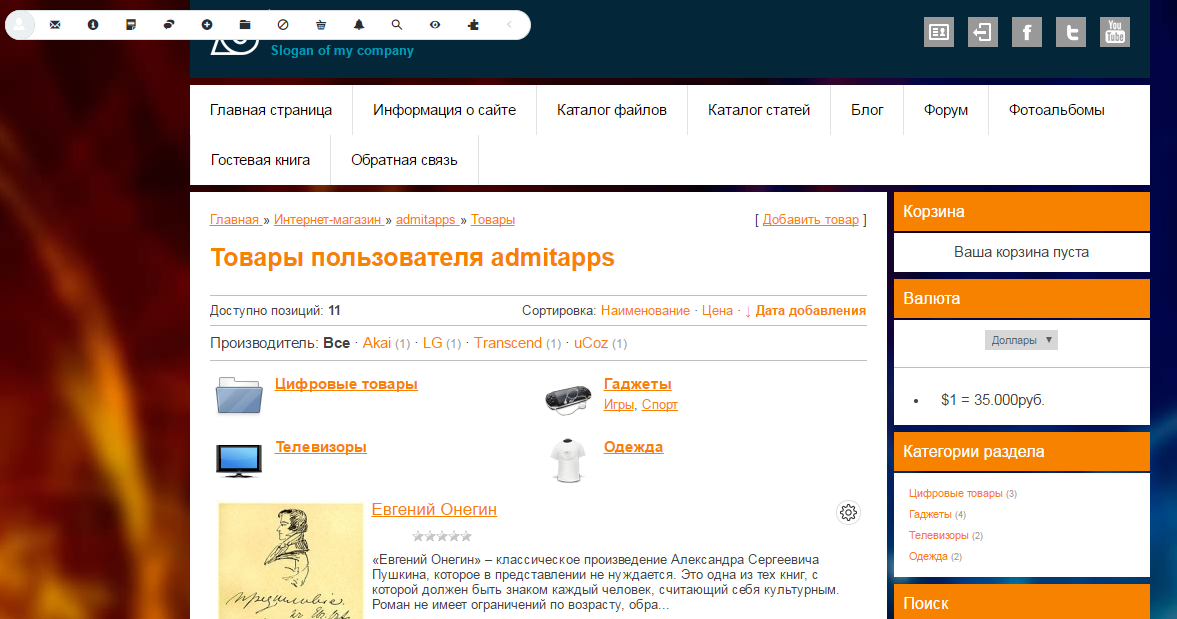Filter products by Akai manufacturer

[x=376, y=342]
